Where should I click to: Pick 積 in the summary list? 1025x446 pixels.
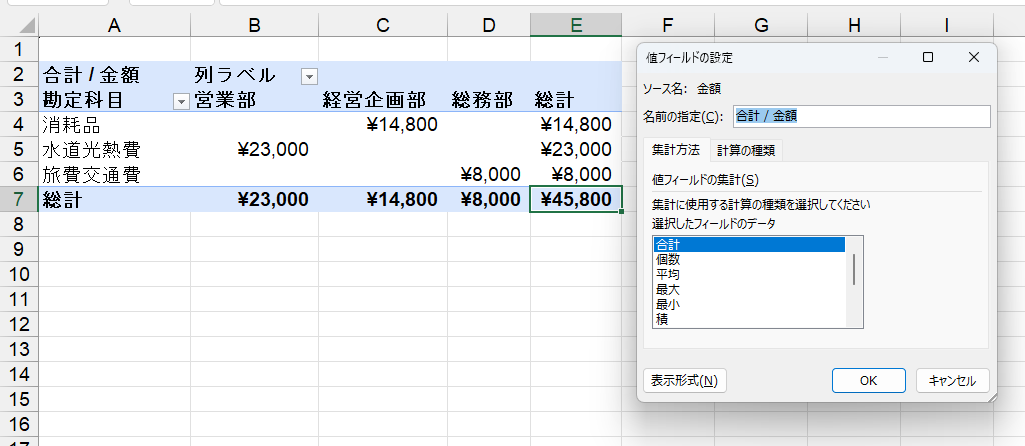[662, 319]
